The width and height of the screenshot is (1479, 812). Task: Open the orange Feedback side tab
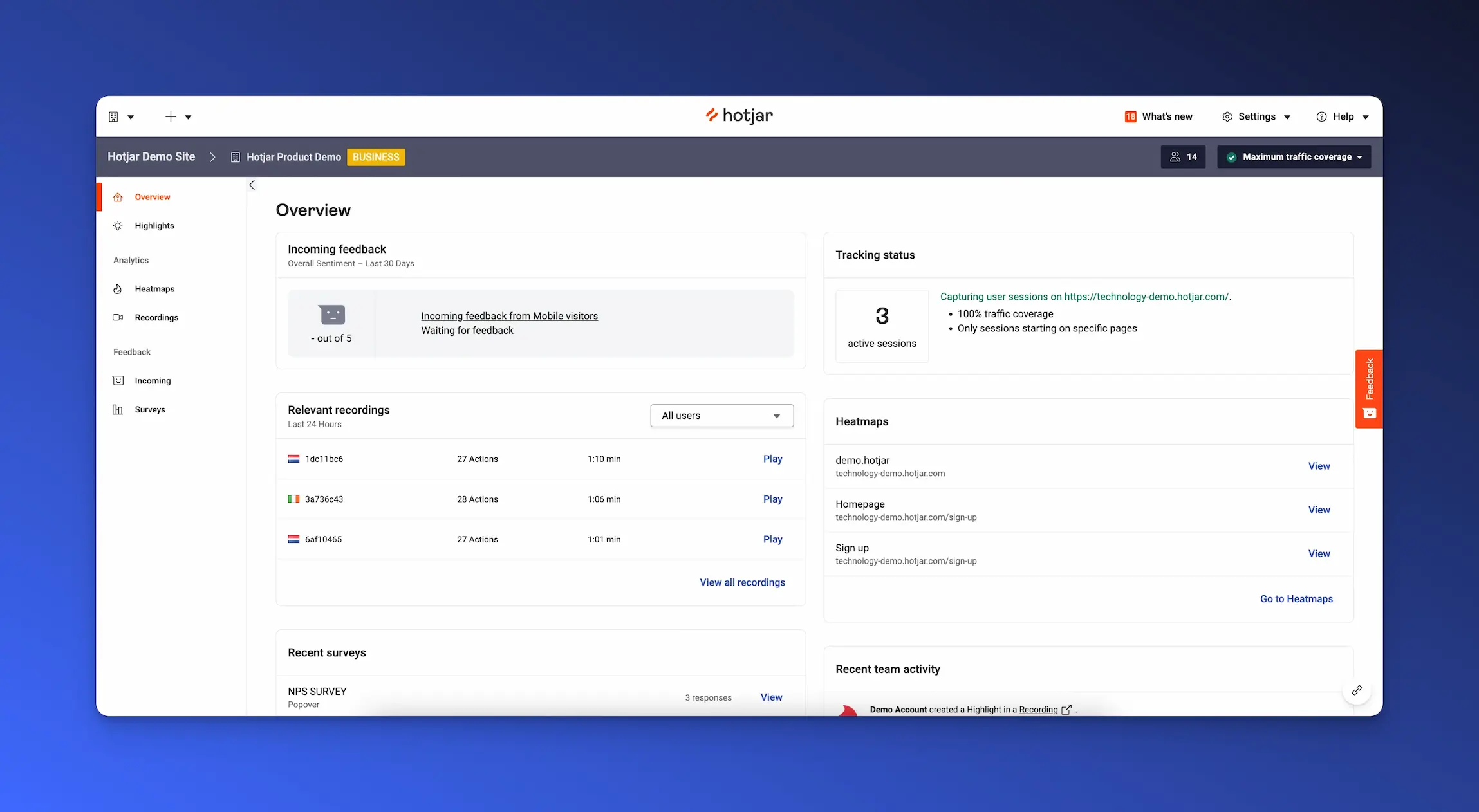[1368, 389]
